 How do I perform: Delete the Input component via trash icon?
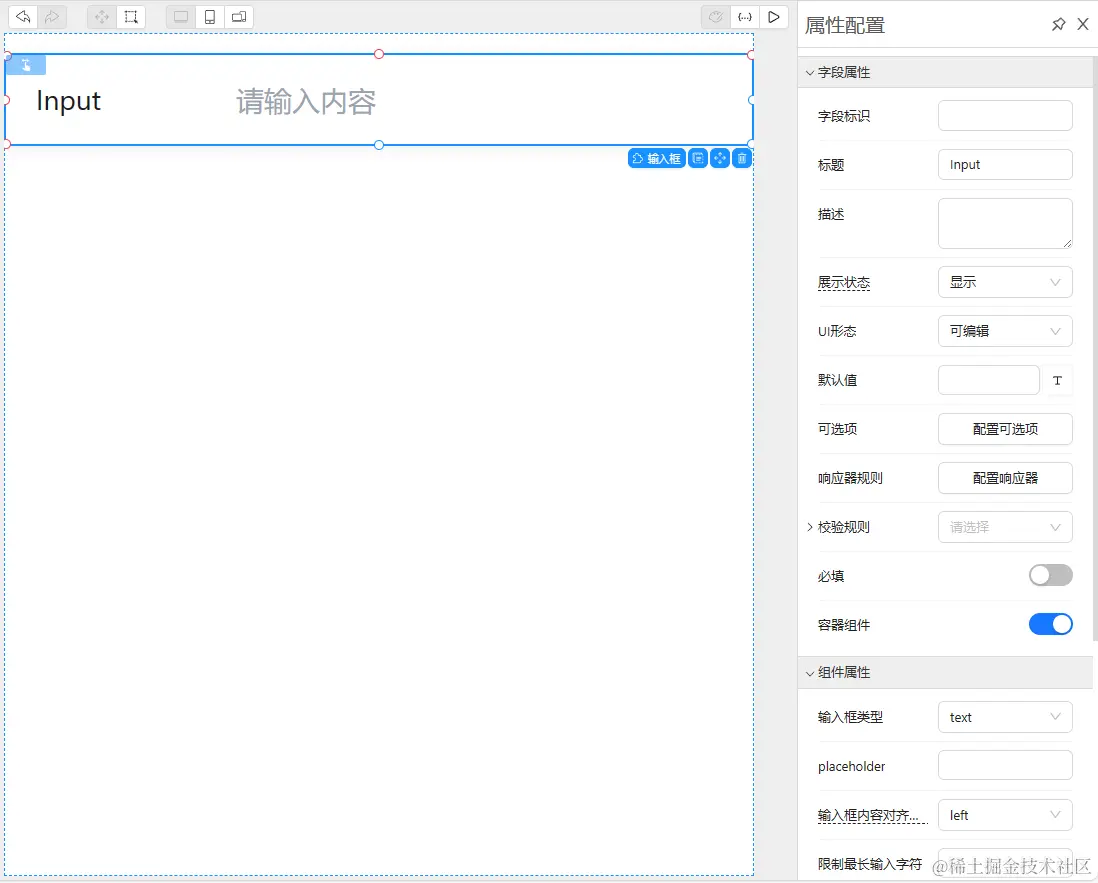[x=741, y=157]
